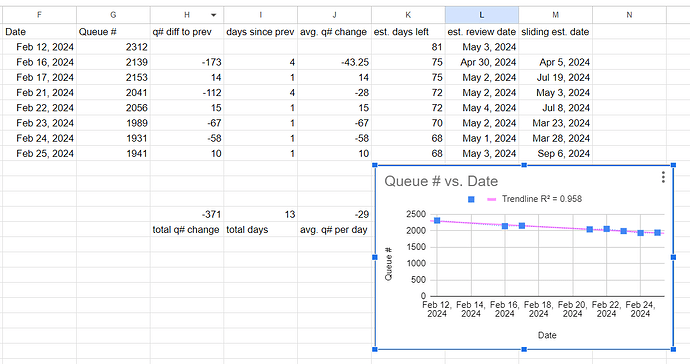
Task: Select the column N header
Action: point(629,15)
